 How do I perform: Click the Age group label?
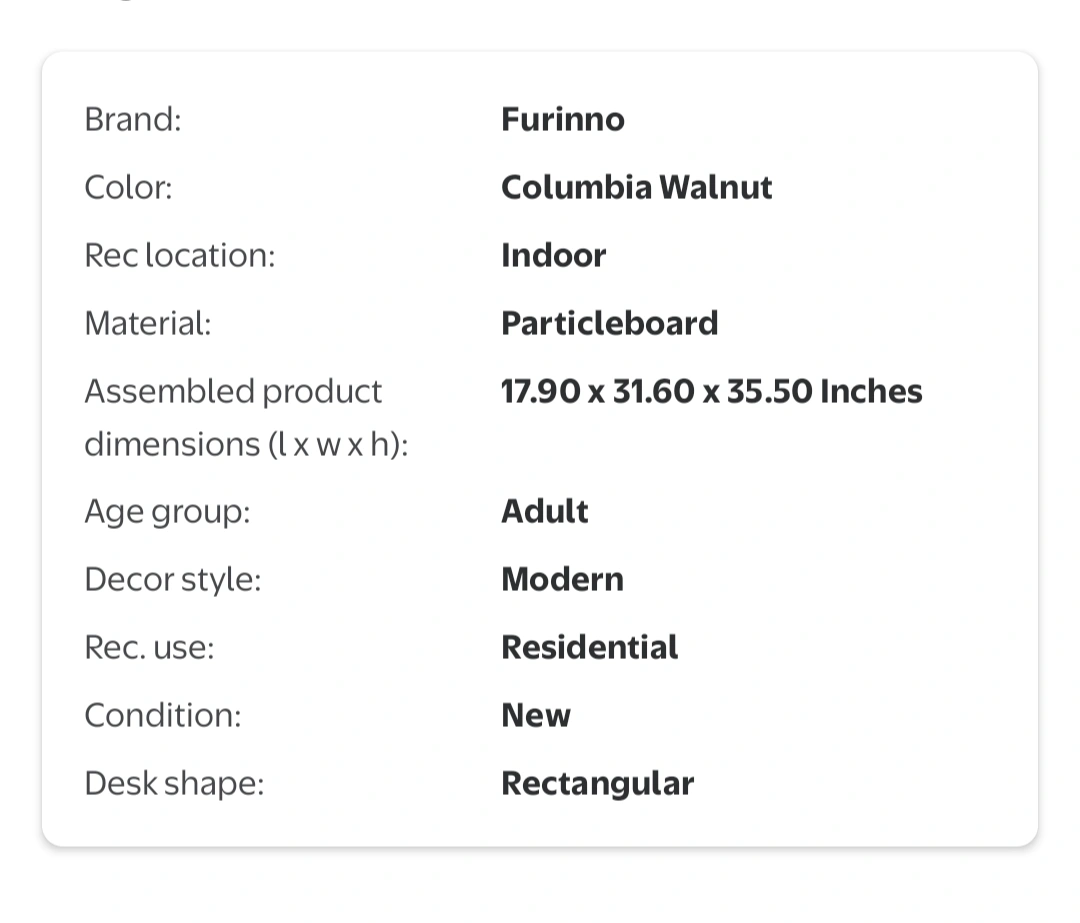167,512
